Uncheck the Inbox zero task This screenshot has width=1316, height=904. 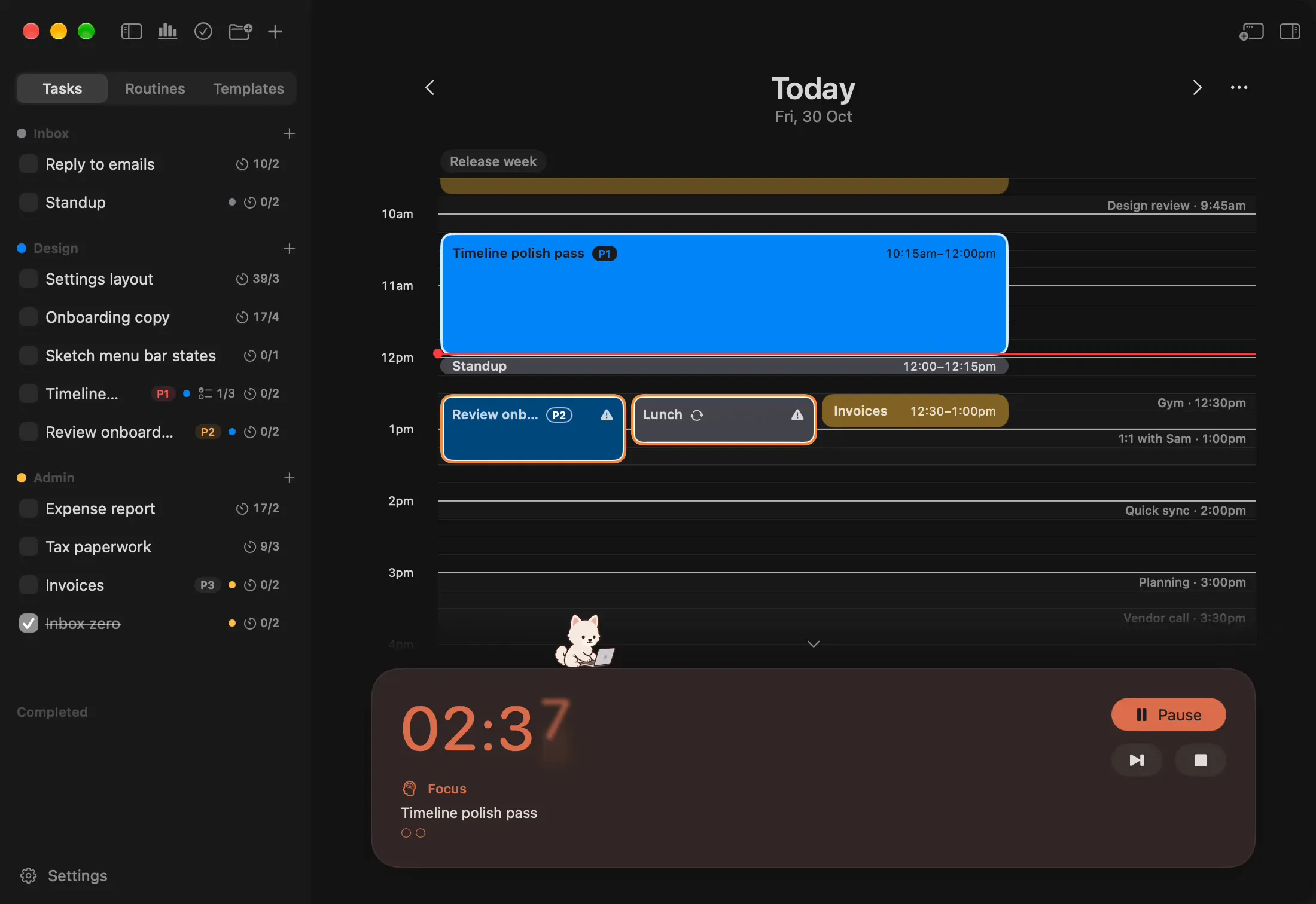(29, 623)
